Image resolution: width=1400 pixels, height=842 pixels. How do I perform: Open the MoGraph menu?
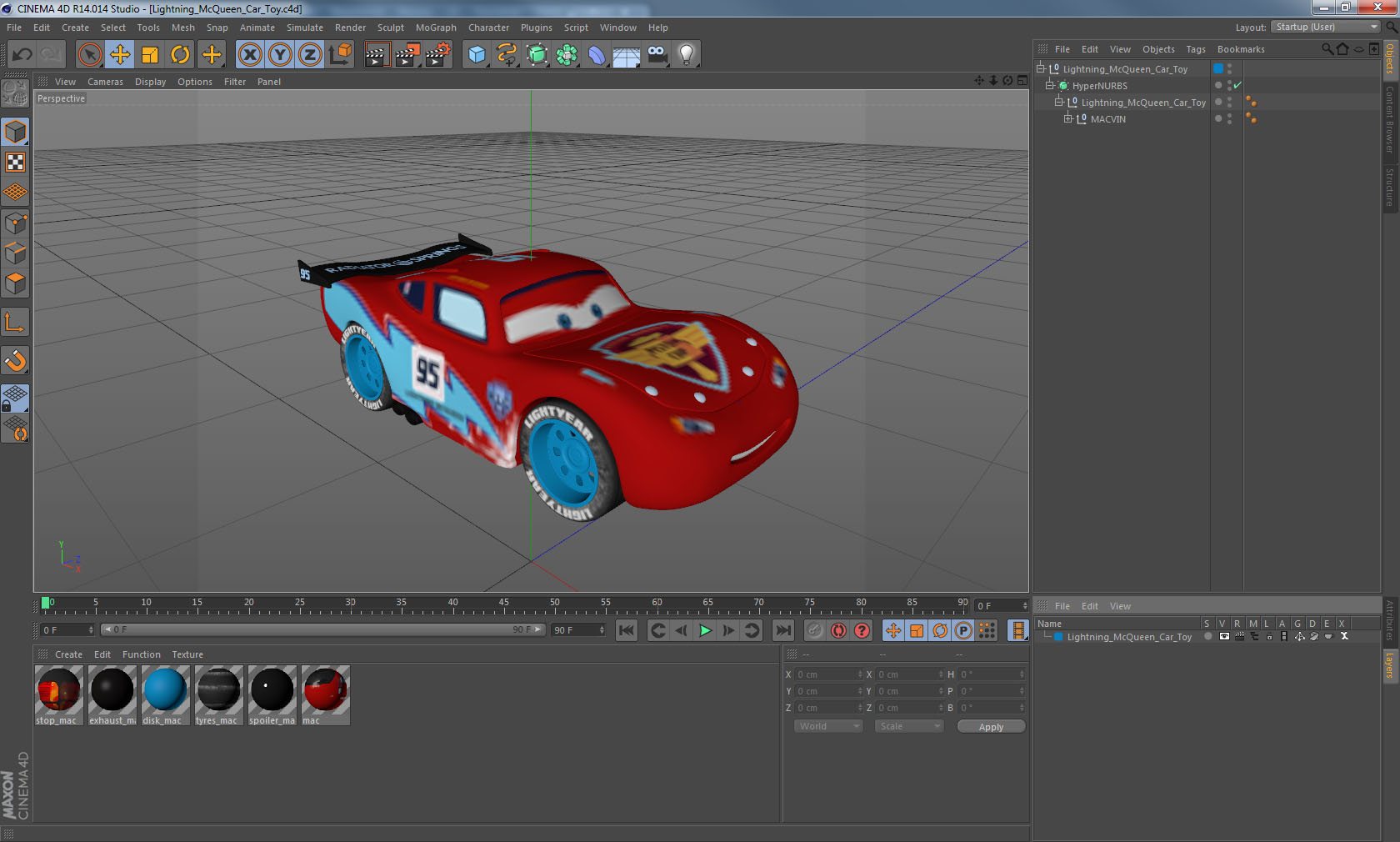pyautogui.click(x=436, y=28)
